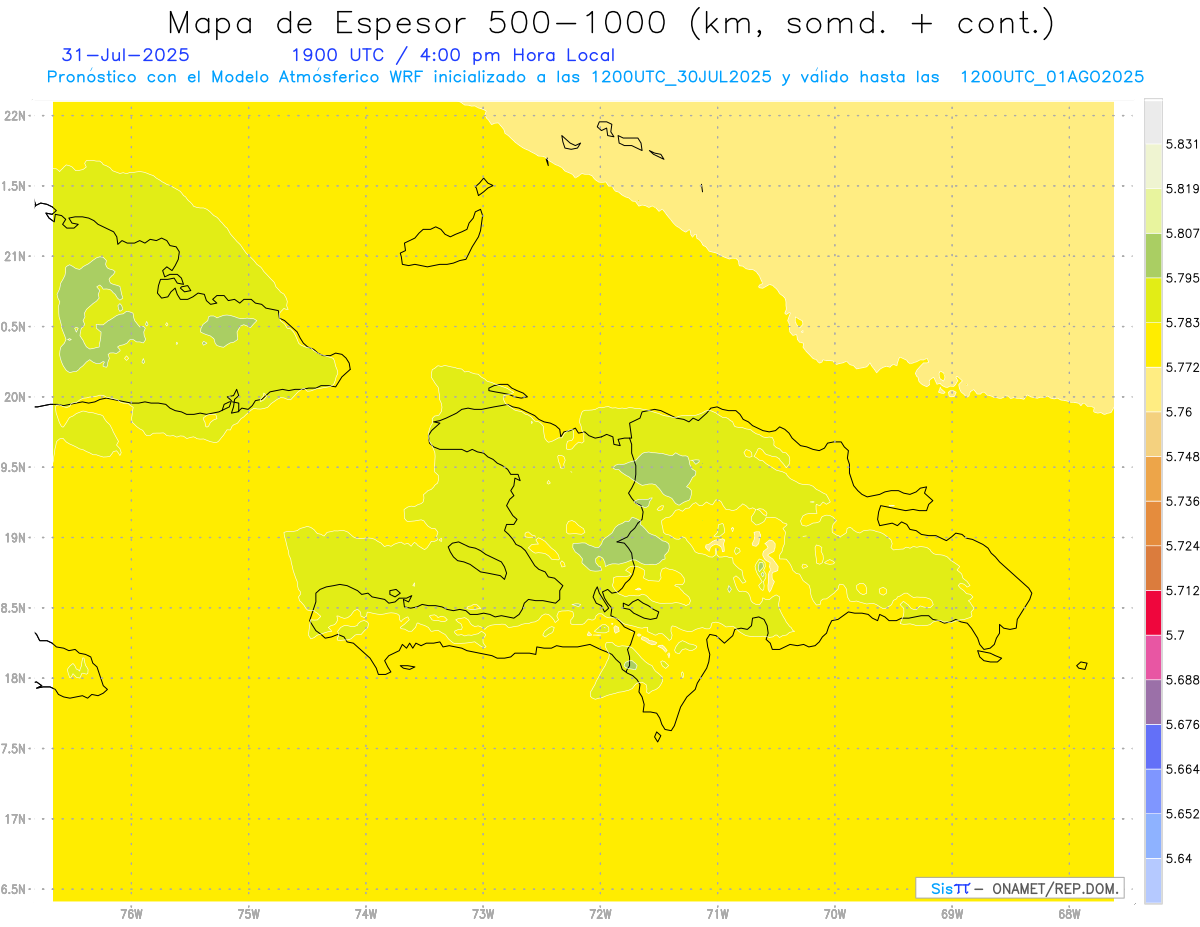1200x927 pixels.
Task: Select the '74W' longitude label
Action: pos(365,914)
